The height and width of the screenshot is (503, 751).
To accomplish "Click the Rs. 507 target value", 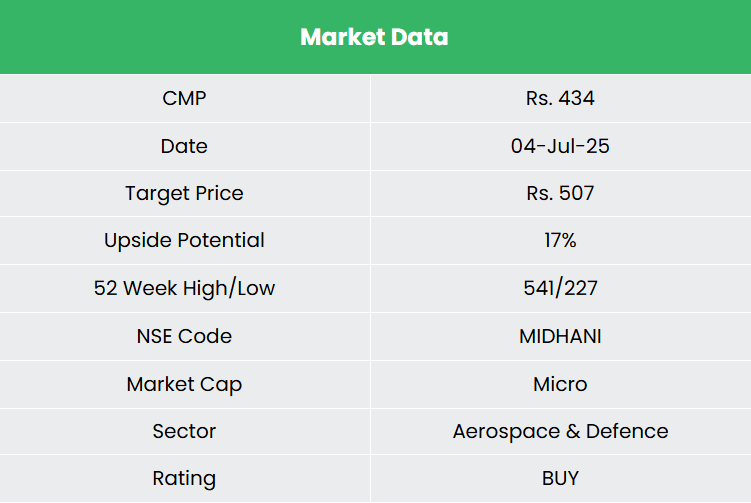I will pyautogui.click(x=560, y=193).
